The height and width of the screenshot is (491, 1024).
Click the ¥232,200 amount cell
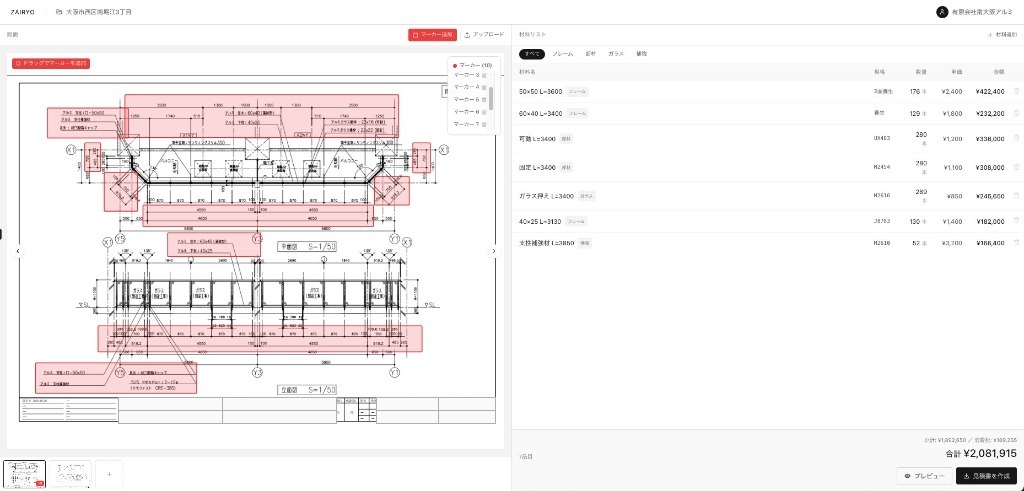pyautogui.click(x=990, y=114)
